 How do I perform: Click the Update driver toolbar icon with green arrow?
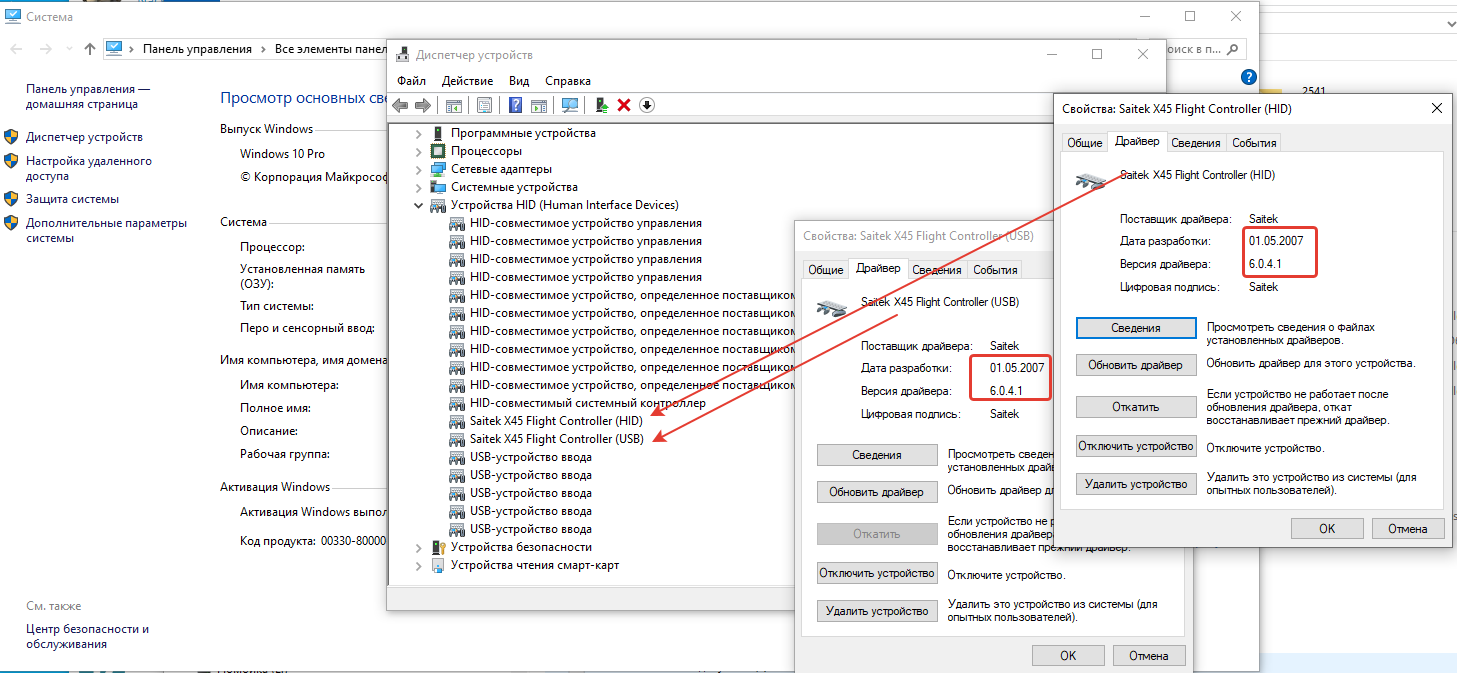[602, 105]
